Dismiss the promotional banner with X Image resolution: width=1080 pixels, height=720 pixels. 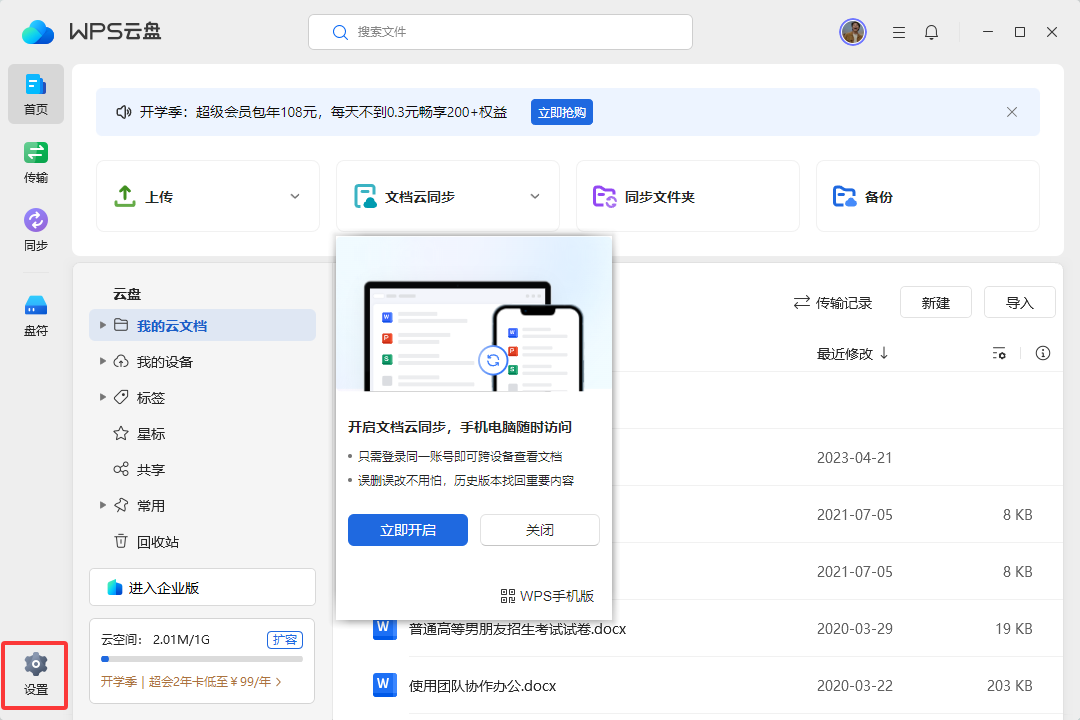tap(1012, 112)
